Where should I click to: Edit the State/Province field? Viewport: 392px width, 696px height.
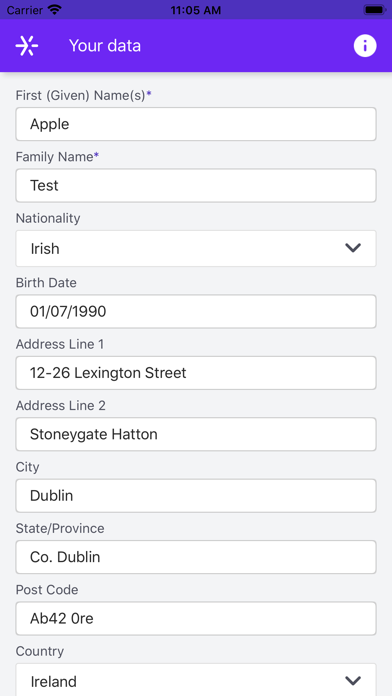pos(196,557)
